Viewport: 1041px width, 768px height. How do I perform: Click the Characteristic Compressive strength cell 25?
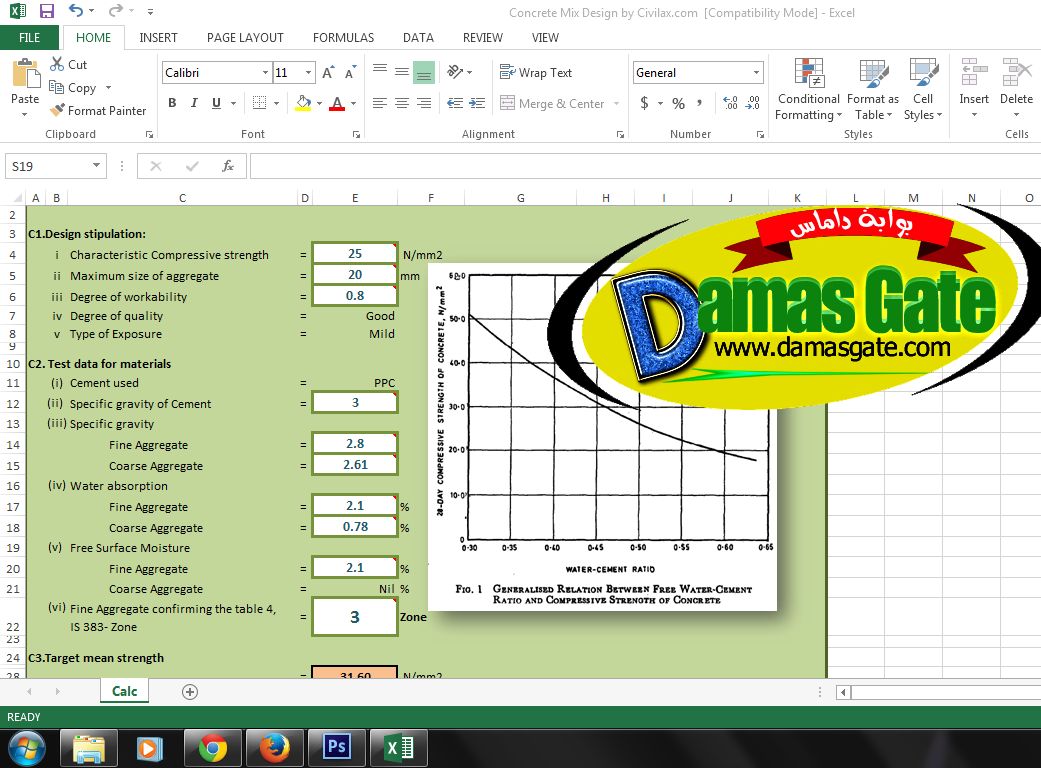[355, 254]
